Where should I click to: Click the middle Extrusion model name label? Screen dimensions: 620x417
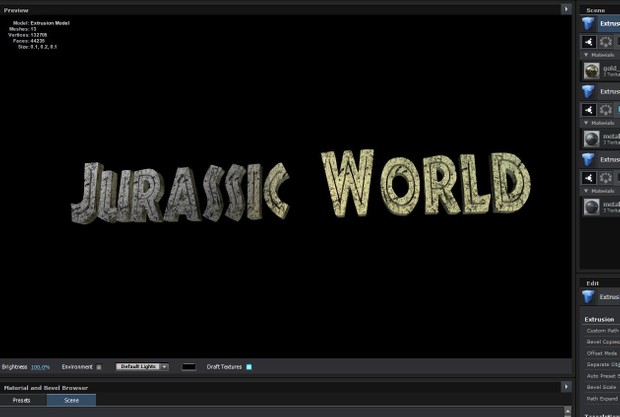point(610,92)
